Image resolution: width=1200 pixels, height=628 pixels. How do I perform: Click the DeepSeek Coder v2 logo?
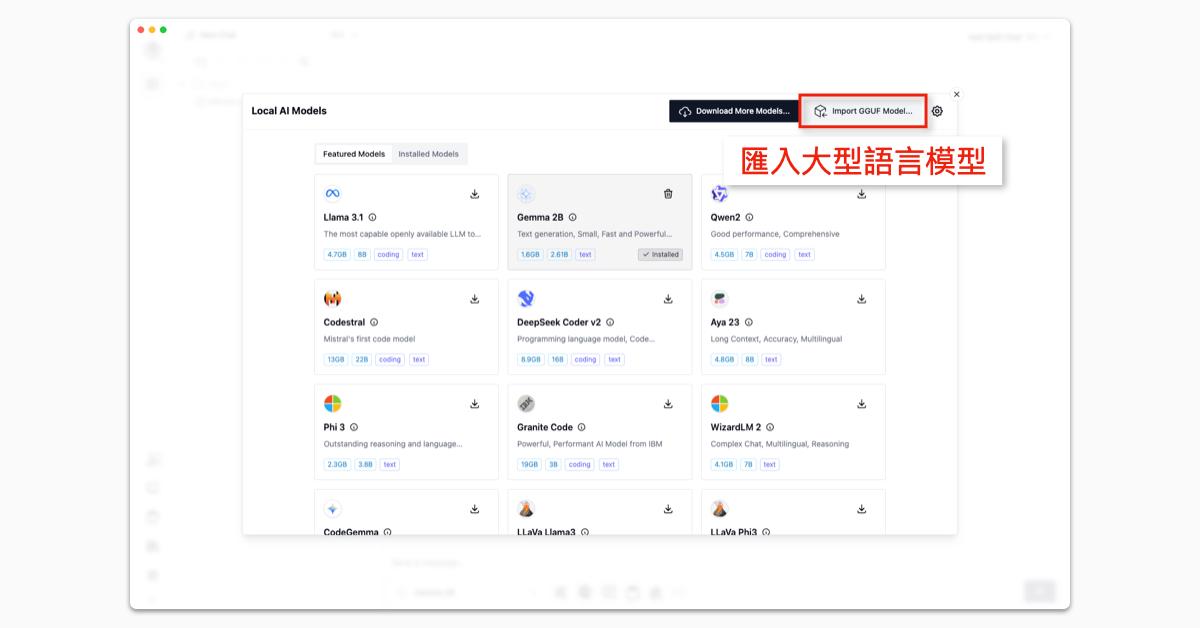click(x=526, y=299)
